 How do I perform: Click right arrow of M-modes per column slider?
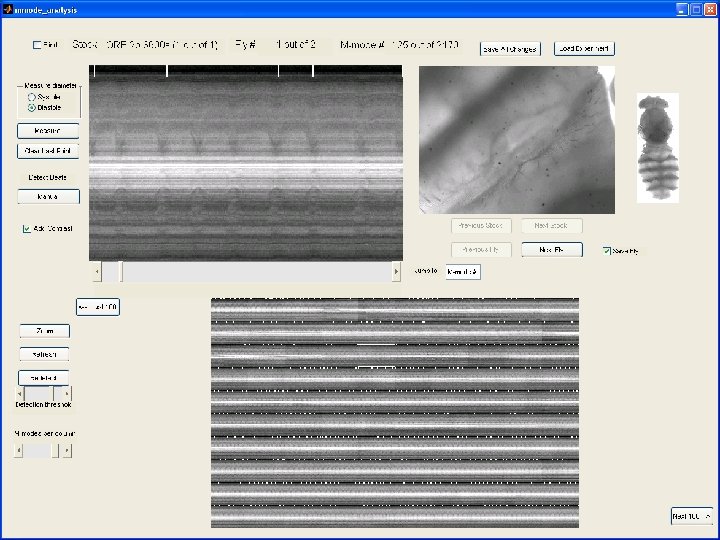(x=67, y=451)
